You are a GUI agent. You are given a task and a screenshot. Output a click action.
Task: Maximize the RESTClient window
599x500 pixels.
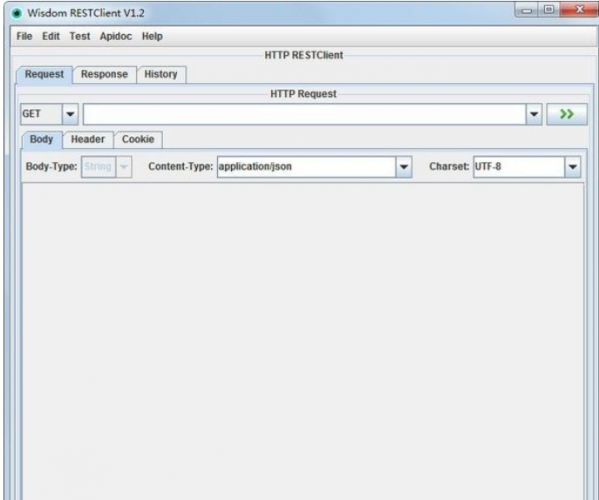point(549,10)
